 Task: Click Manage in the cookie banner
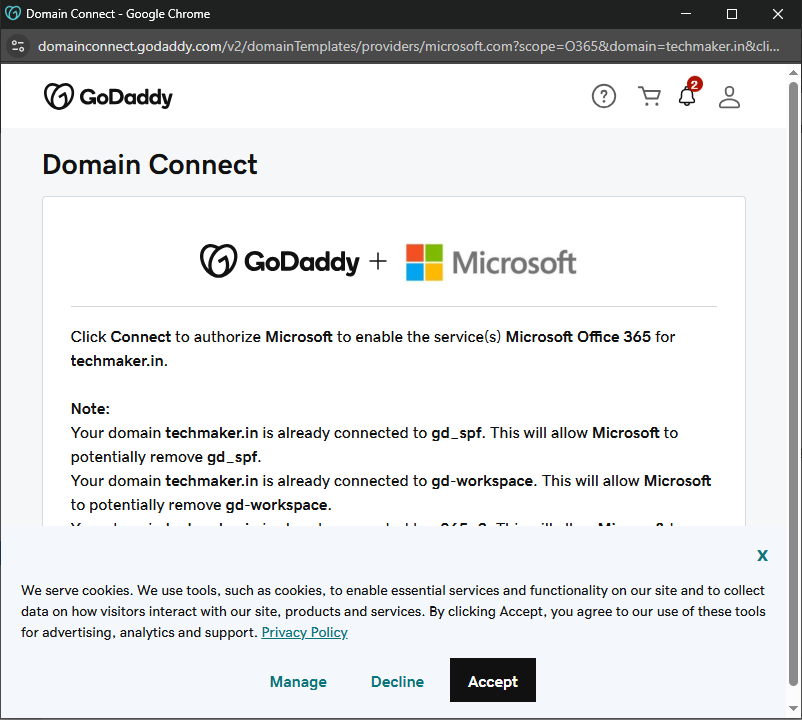298,682
